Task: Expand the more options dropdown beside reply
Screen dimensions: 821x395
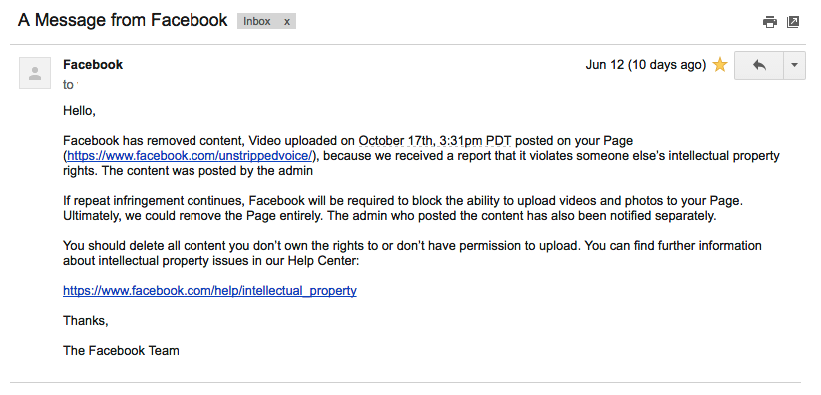Action: tap(794, 65)
